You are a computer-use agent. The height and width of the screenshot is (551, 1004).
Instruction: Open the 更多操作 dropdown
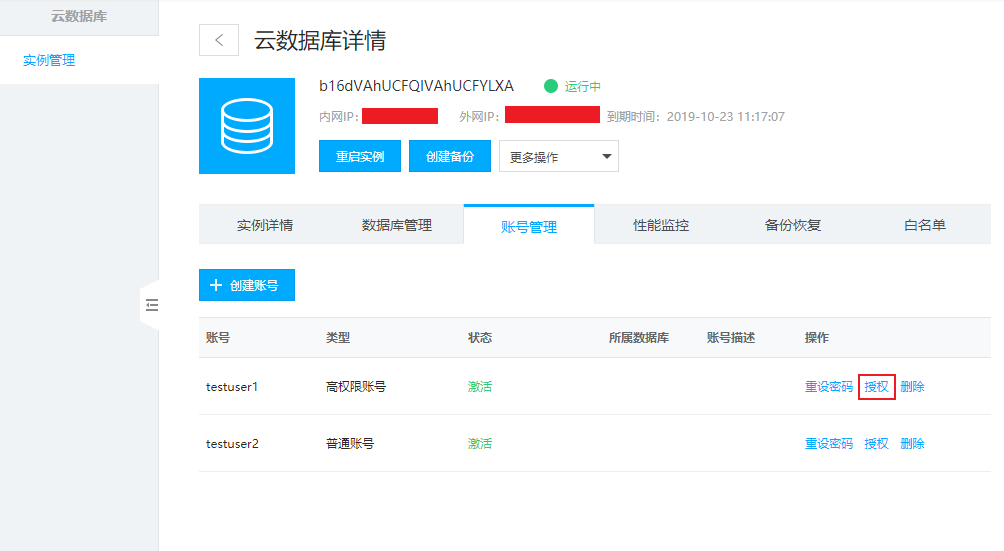pos(558,157)
